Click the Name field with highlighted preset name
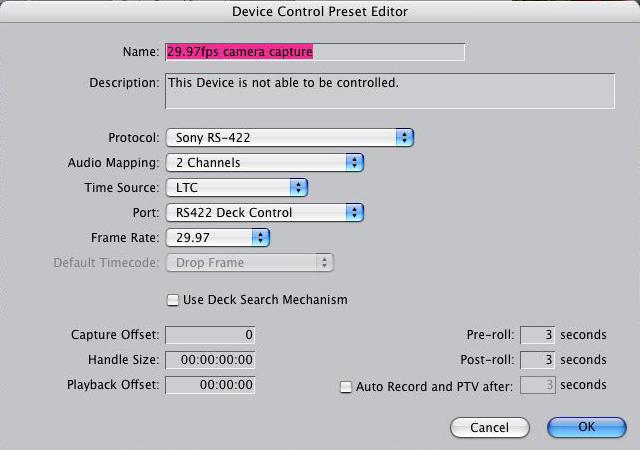This screenshot has width=640, height=450. point(315,52)
